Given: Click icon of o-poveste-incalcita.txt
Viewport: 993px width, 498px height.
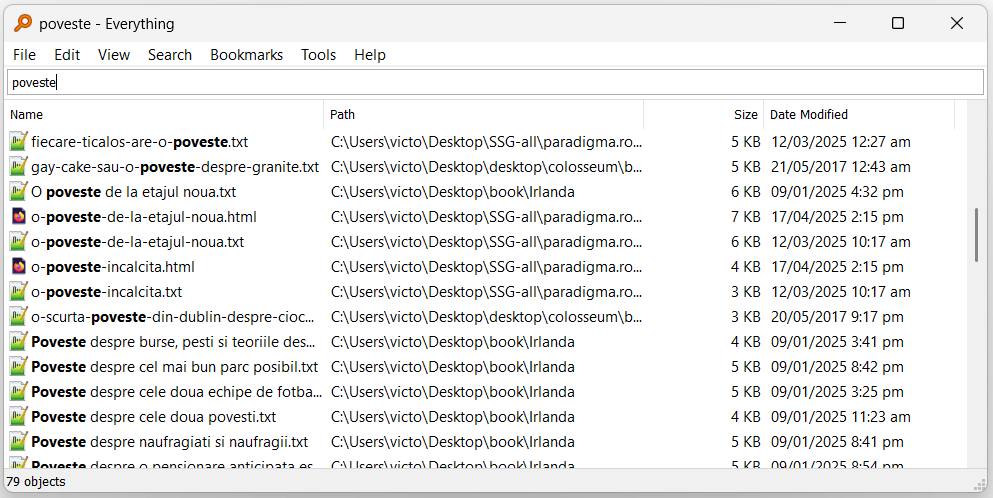Looking at the screenshot, I should (19, 291).
